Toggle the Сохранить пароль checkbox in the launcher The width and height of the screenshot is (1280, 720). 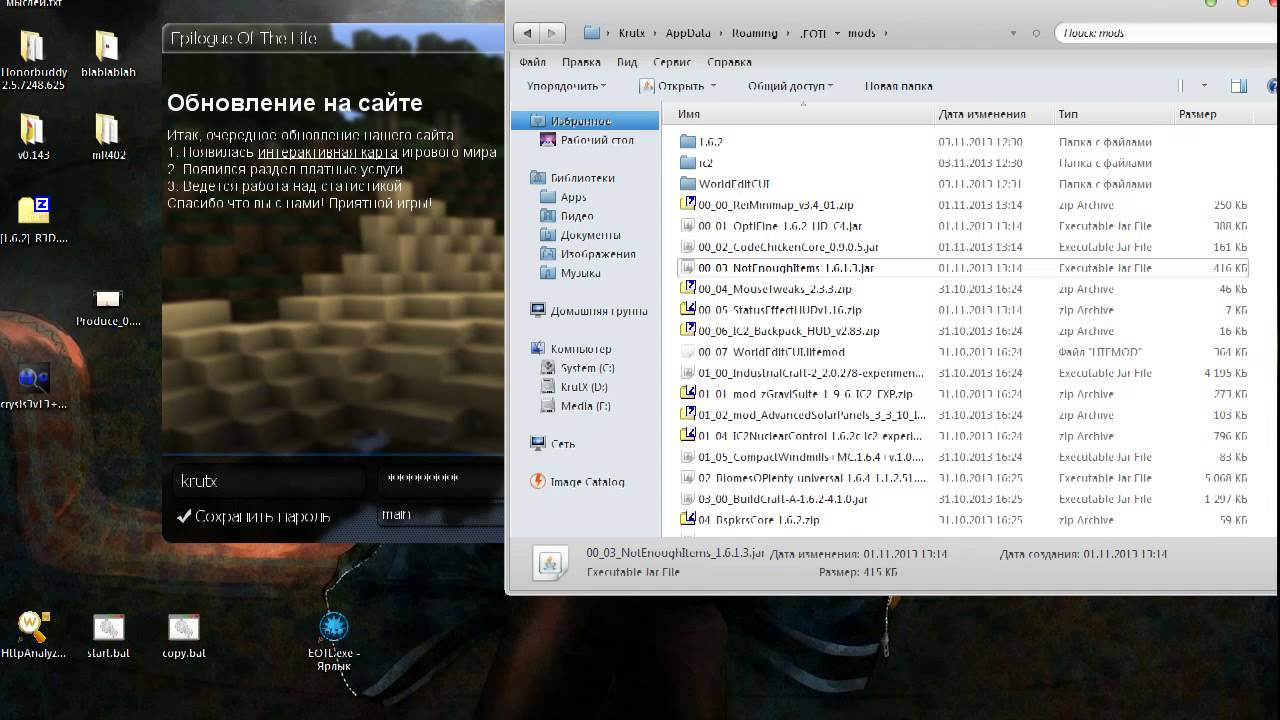pos(184,516)
